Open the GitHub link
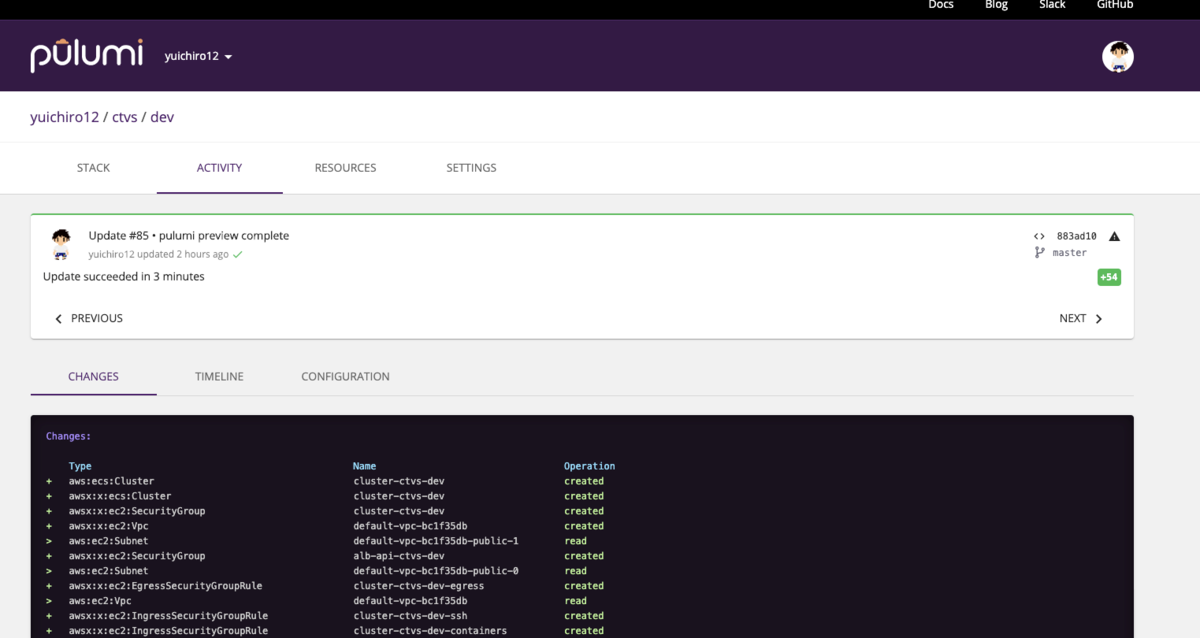Viewport: 1200px width, 638px height. coord(1115,5)
